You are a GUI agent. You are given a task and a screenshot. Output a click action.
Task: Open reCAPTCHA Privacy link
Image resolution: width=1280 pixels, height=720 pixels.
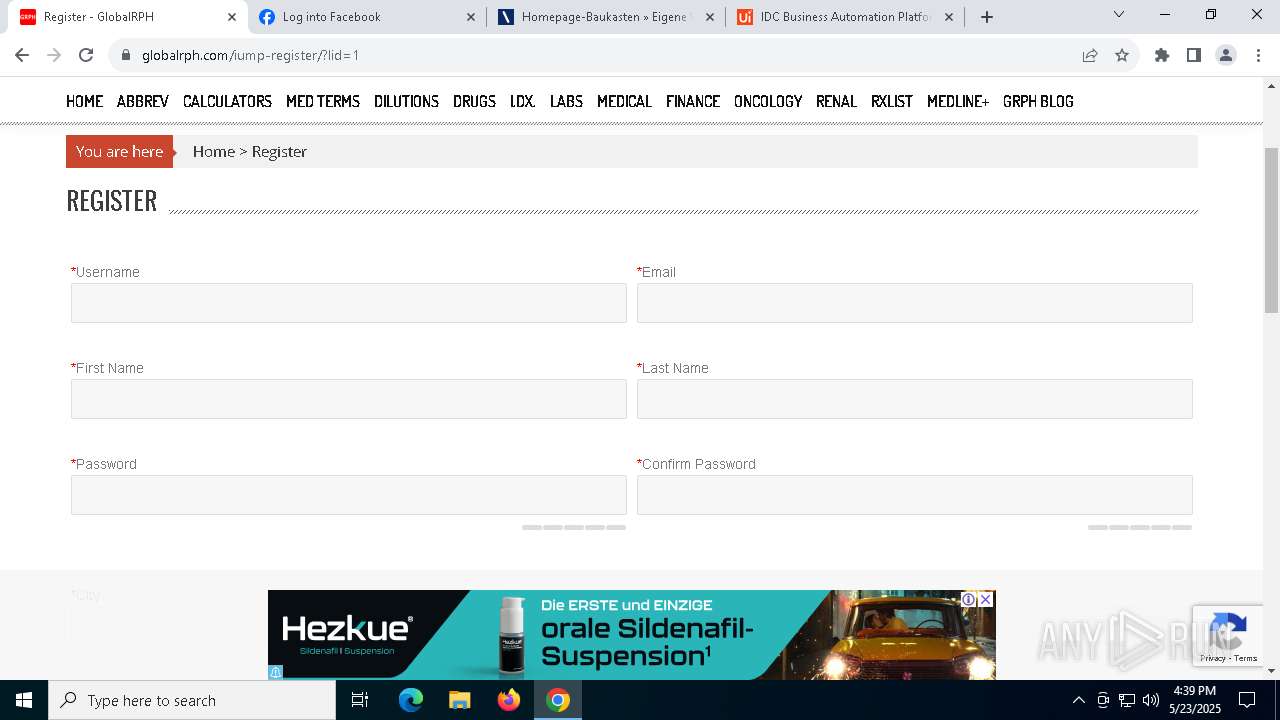tap(1213, 658)
